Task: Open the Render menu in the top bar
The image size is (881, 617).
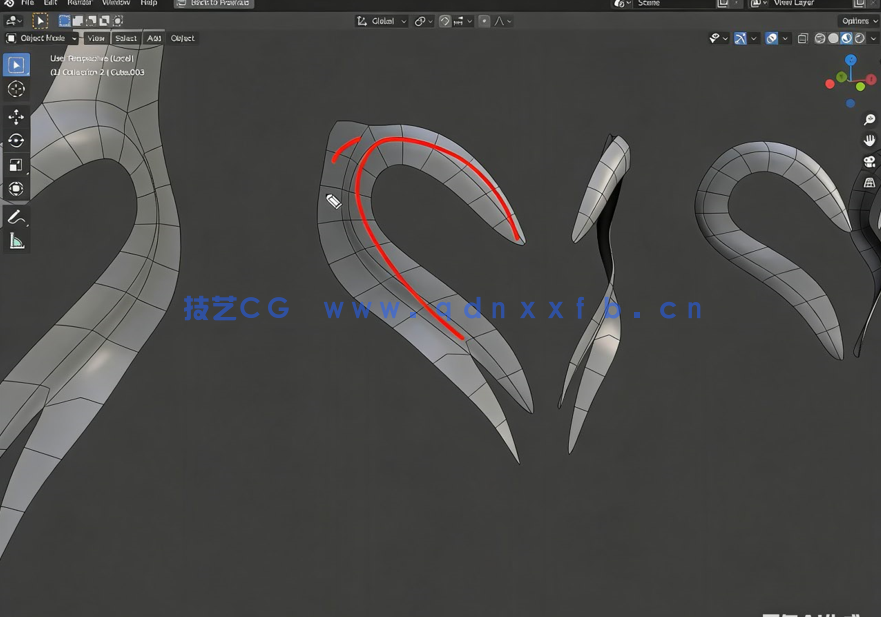Action: point(80,3)
